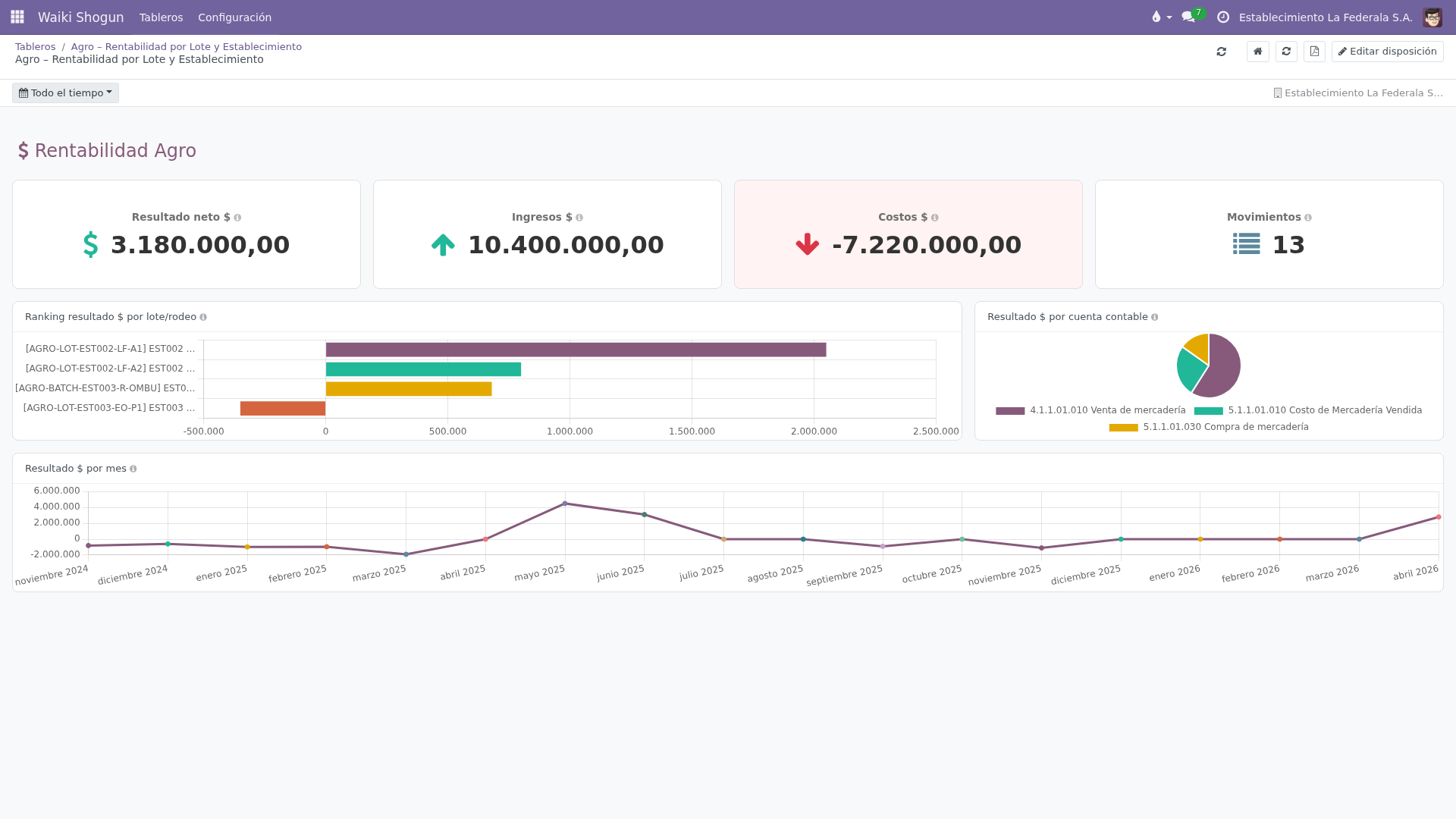
Task: Click the [AGRO-LOT-EST003-EO-P1] axis label
Action: (x=109, y=408)
